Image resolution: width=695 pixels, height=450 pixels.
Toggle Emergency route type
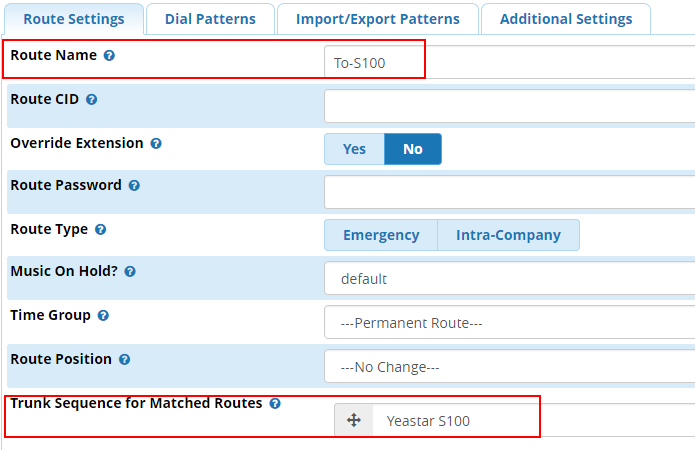tap(381, 235)
